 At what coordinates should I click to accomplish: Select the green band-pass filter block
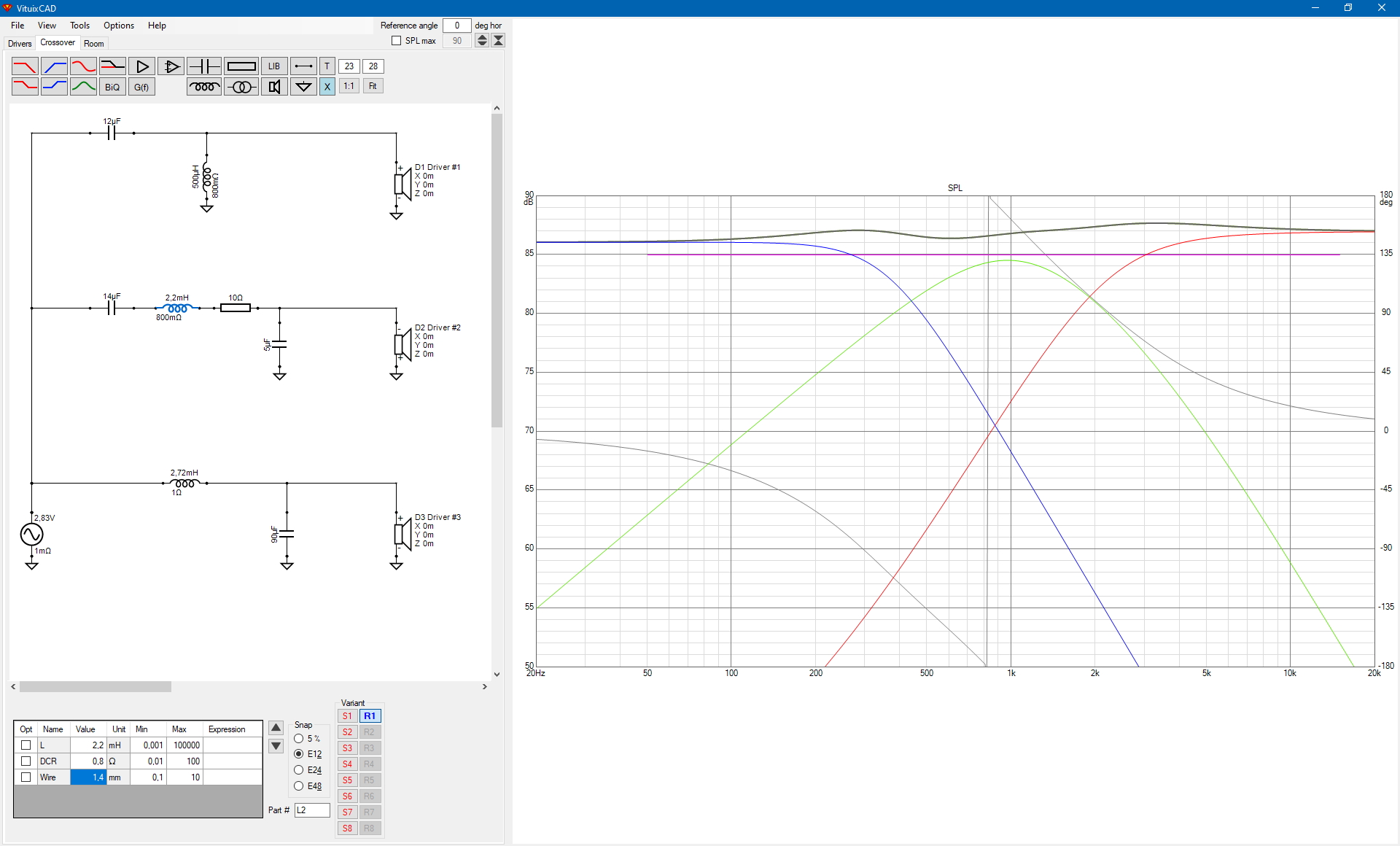coord(83,87)
